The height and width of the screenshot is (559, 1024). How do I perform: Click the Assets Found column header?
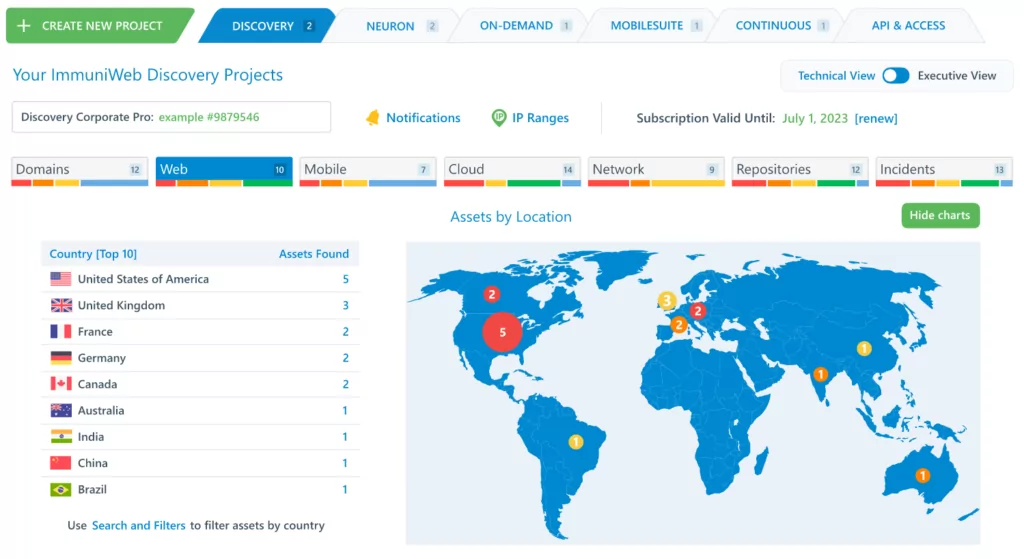[x=313, y=253]
